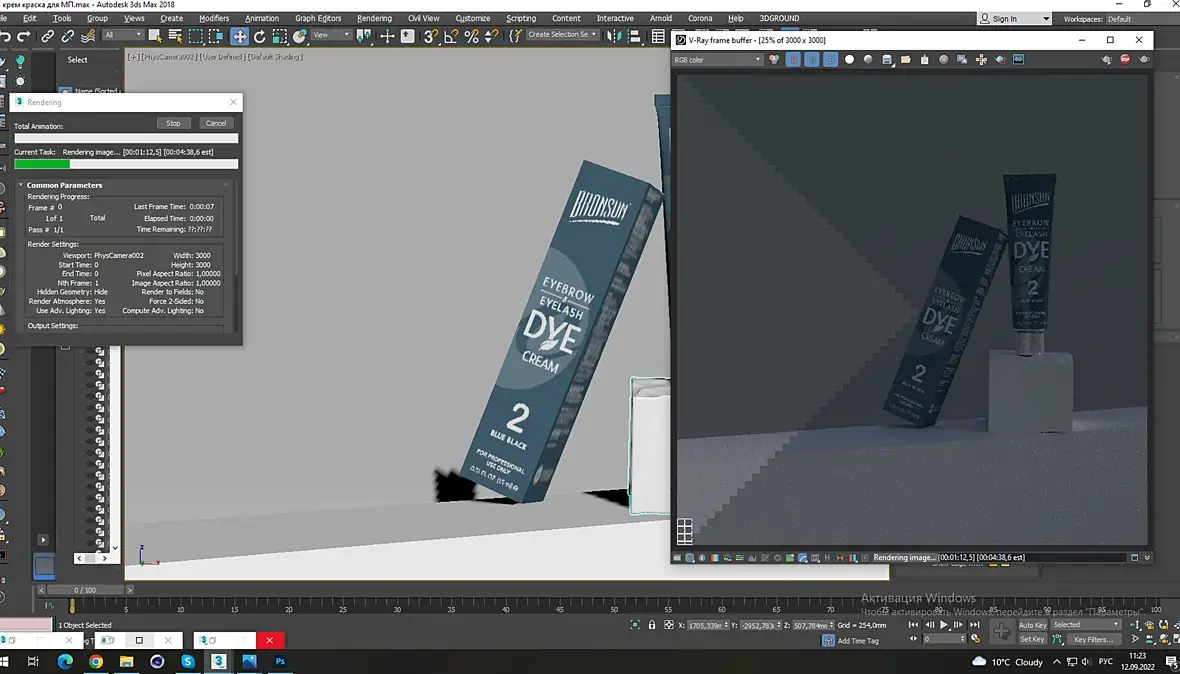Toggle Percent Snap button

tap(471, 35)
